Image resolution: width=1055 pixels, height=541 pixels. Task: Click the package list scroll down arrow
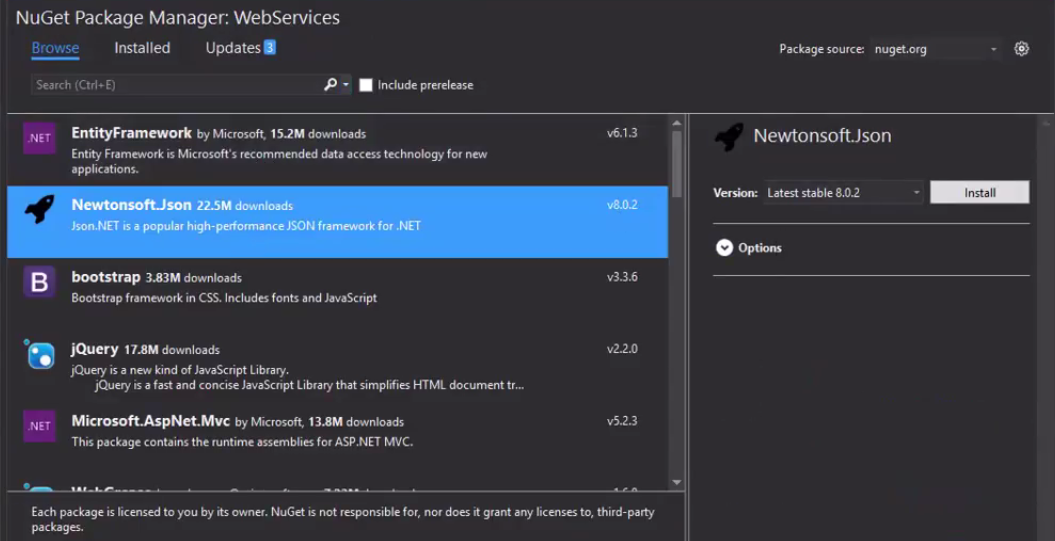click(x=677, y=482)
